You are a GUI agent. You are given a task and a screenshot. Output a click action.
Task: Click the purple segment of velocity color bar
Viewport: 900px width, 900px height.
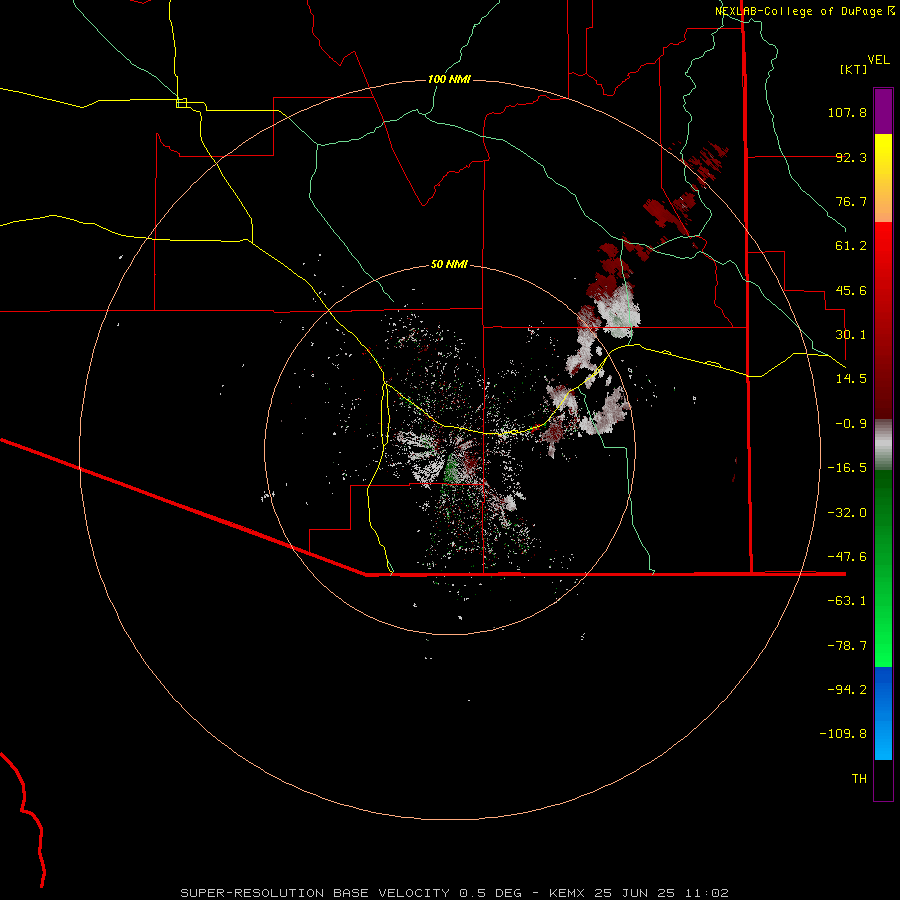coord(883,112)
